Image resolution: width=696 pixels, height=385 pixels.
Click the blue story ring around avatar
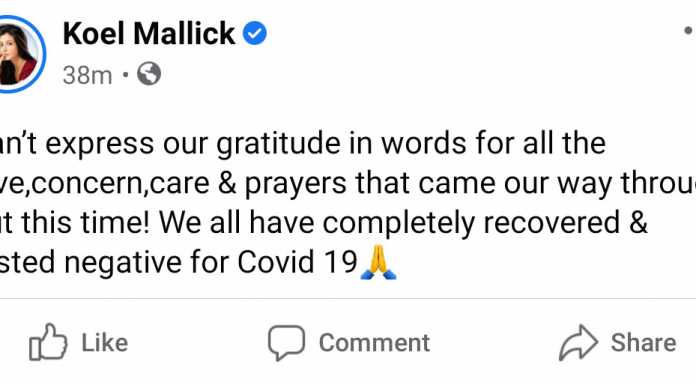[20, 54]
